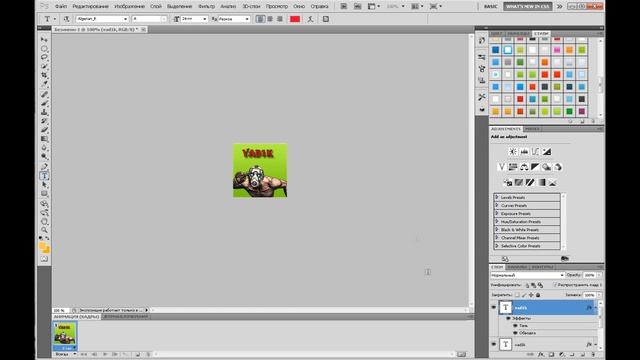Align text left in options bar
This screenshot has height=360, width=640.
pos(260,19)
